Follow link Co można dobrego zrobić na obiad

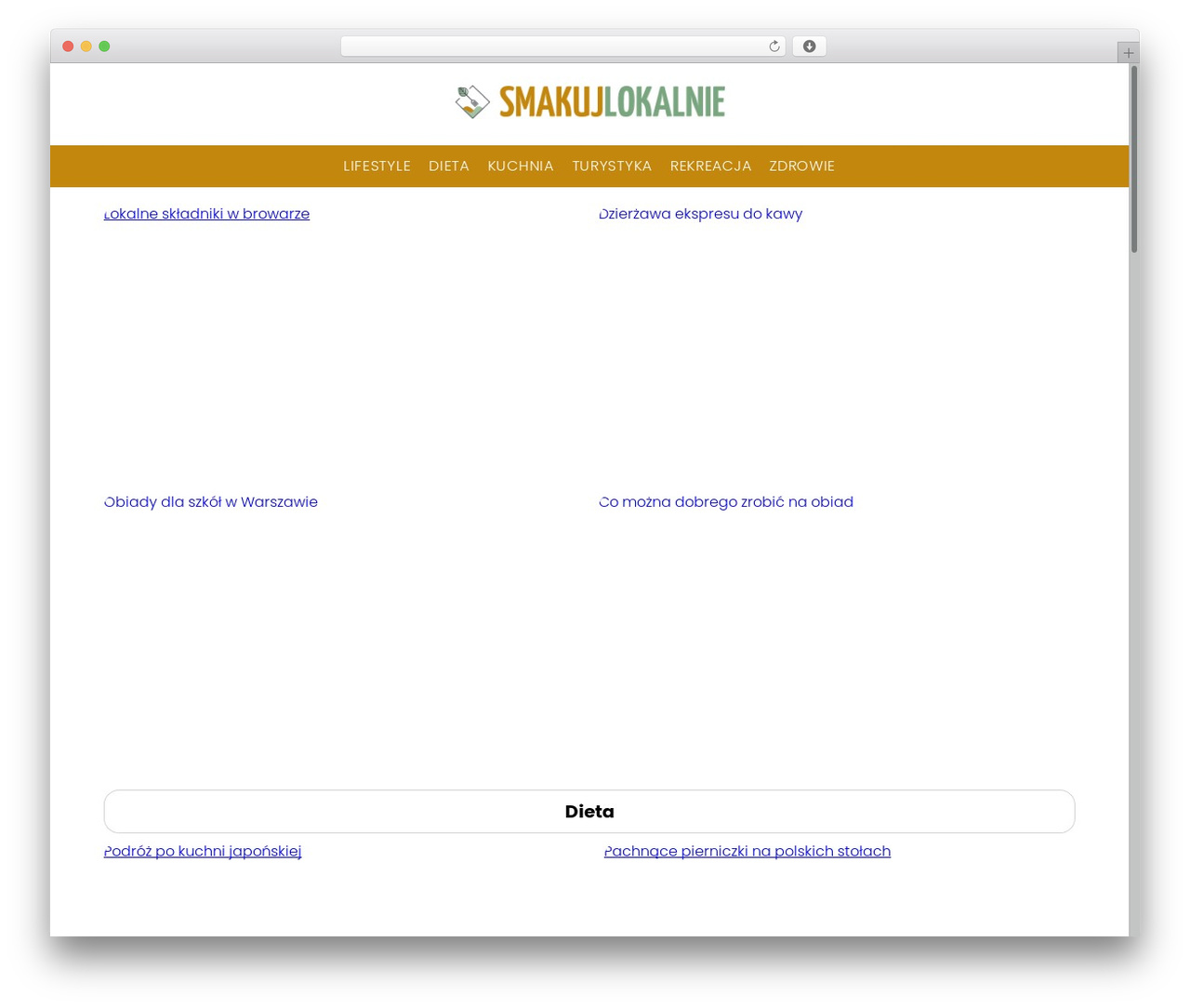click(726, 502)
